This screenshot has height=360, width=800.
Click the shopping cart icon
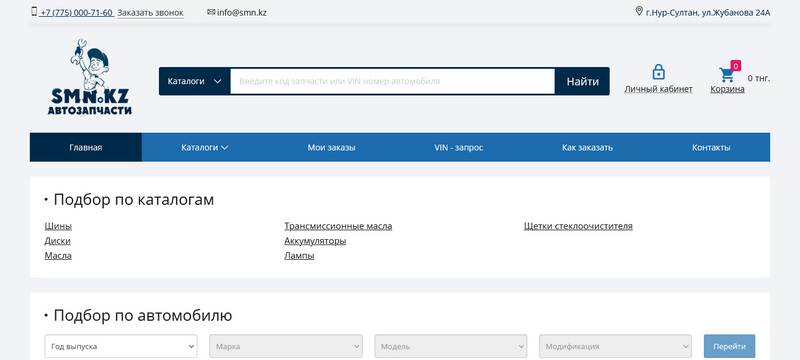click(727, 75)
